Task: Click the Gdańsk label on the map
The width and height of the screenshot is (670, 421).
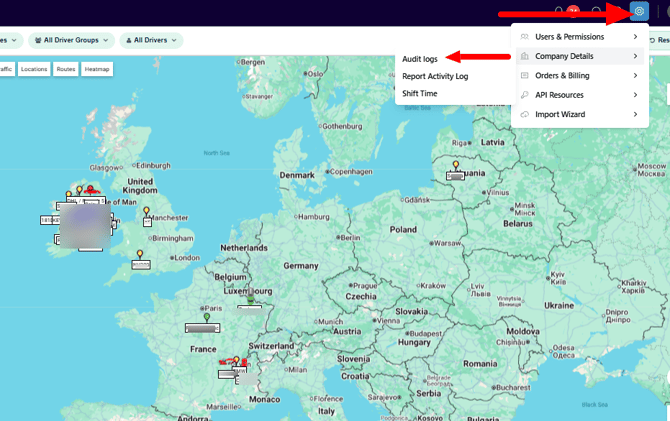Action: (417, 200)
